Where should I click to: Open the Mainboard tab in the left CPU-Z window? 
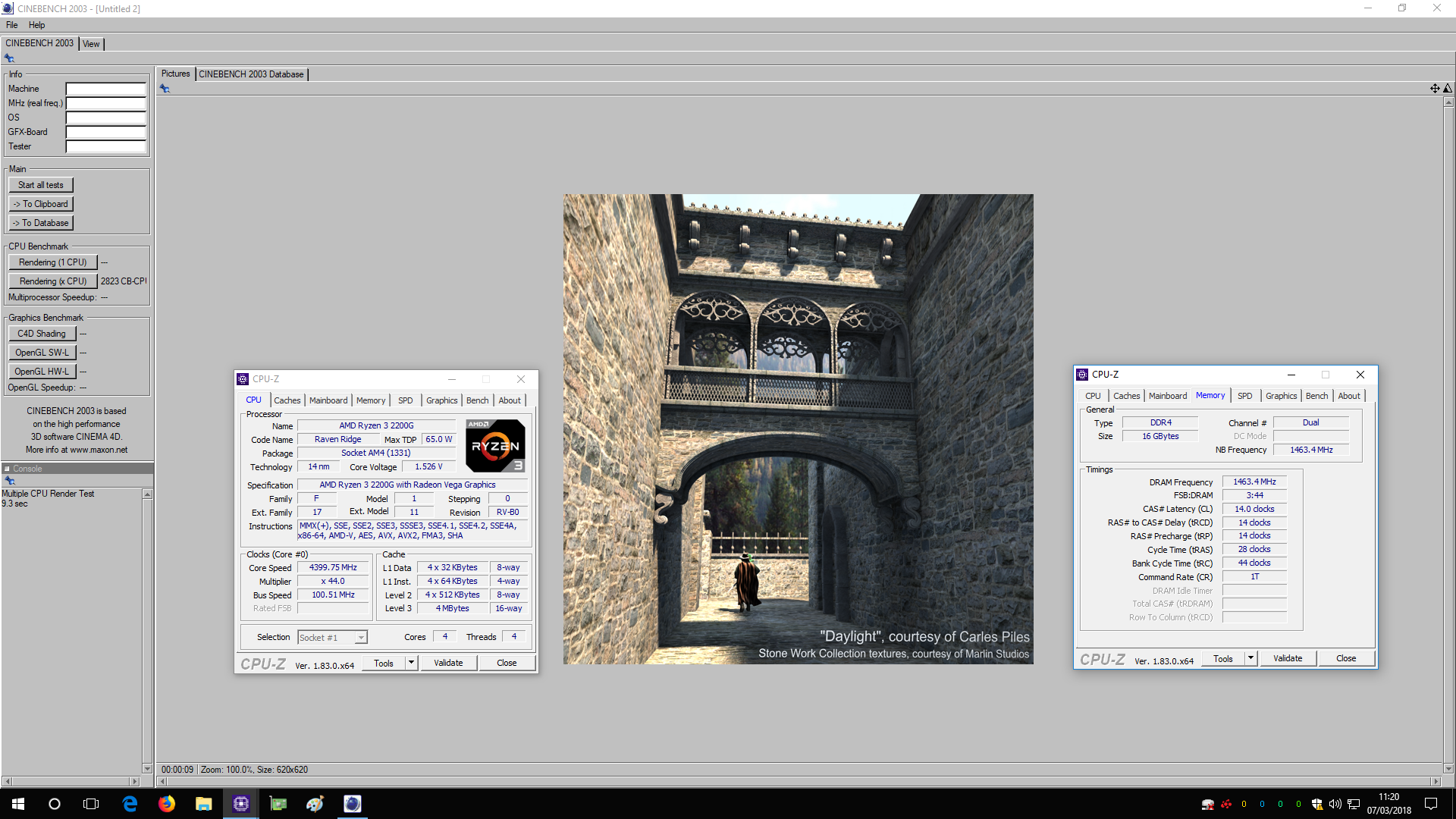(x=328, y=400)
